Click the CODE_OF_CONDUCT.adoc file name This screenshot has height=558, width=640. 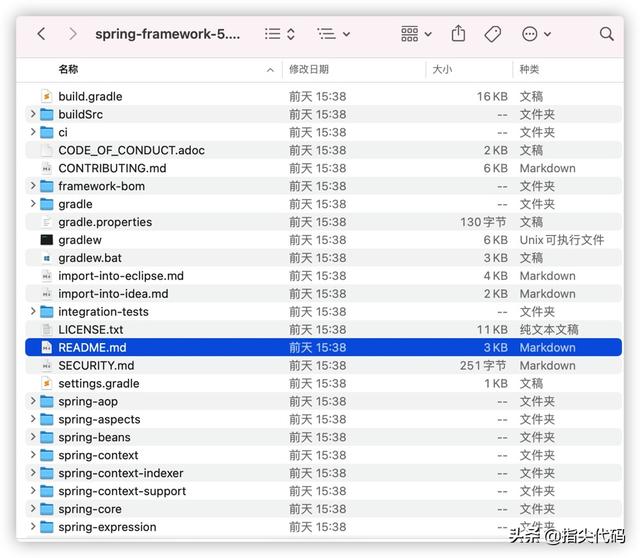coord(131,150)
